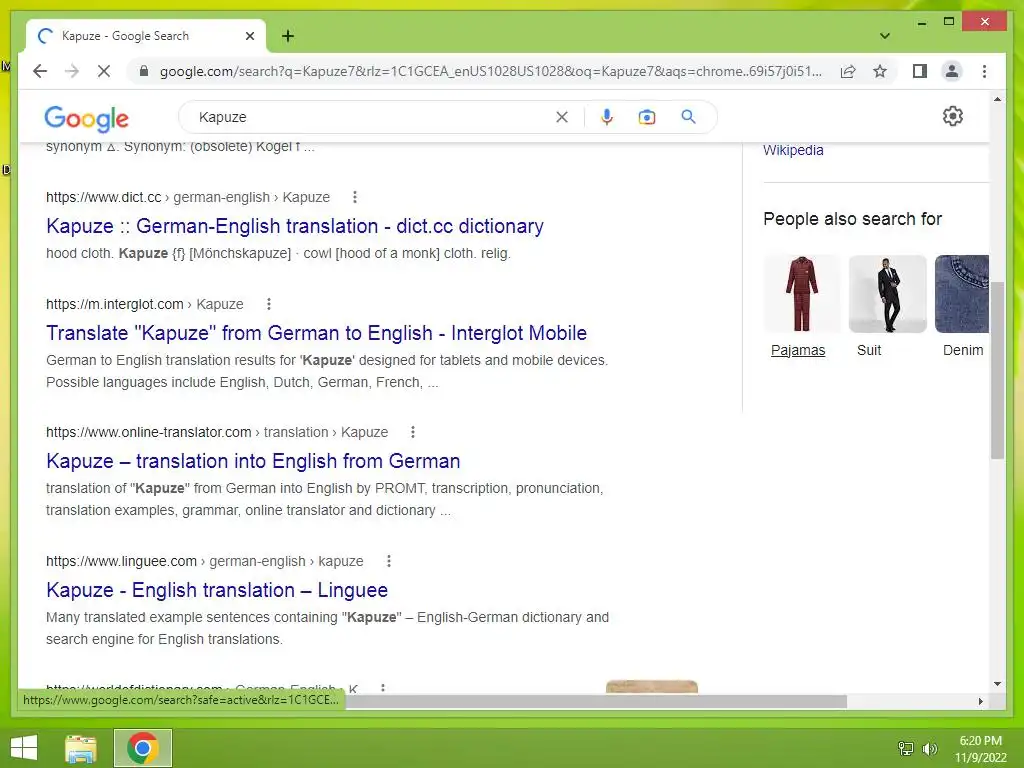Open the Linguee English translation result
The width and height of the screenshot is (1024, 768).
[217, 590]
